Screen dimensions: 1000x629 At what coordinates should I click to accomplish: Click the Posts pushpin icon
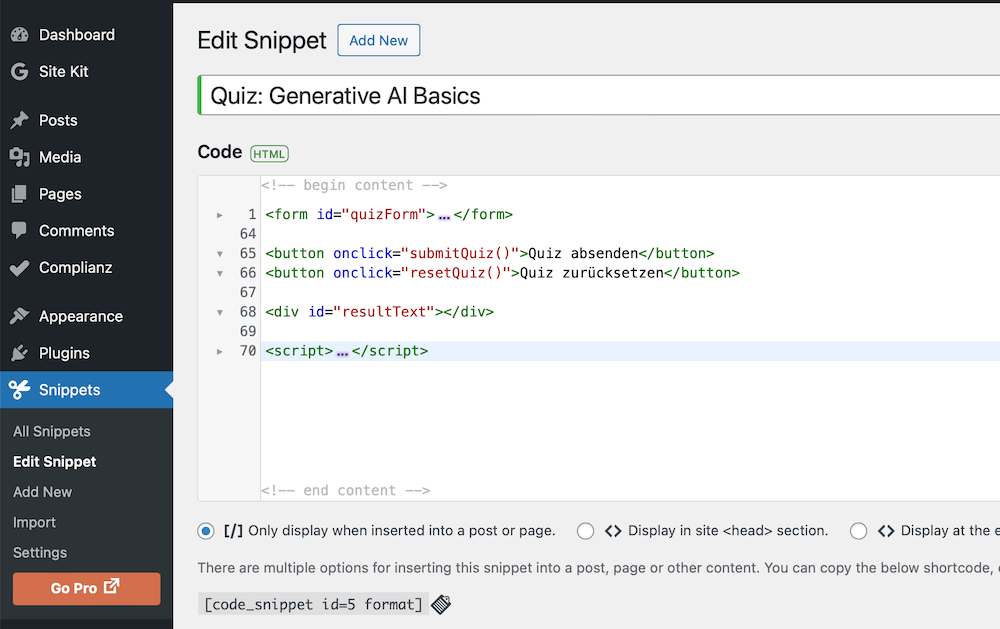click(19, 120)
